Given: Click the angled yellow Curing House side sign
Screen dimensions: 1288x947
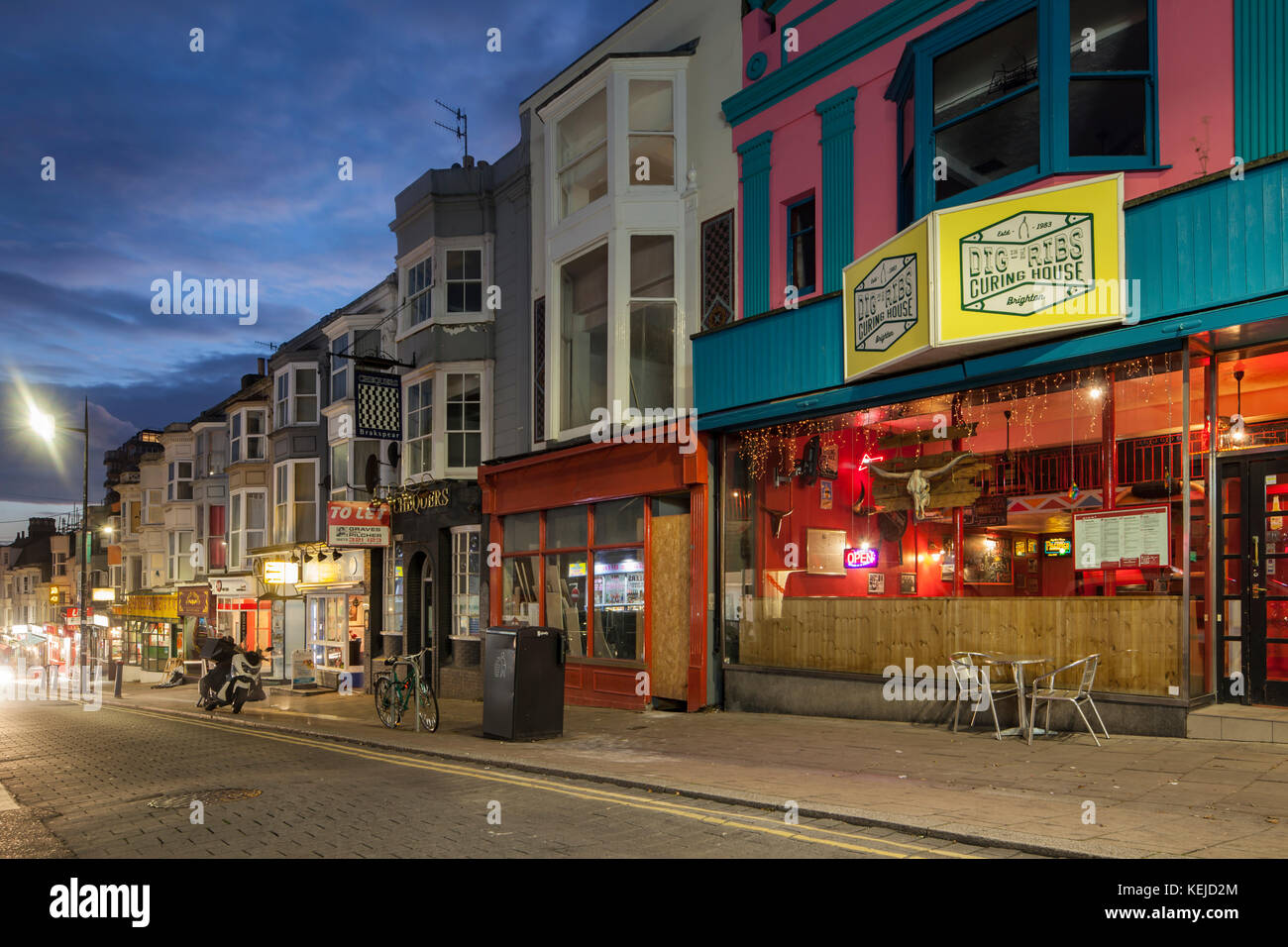Looking at the screenshot, I should point(888,300).
